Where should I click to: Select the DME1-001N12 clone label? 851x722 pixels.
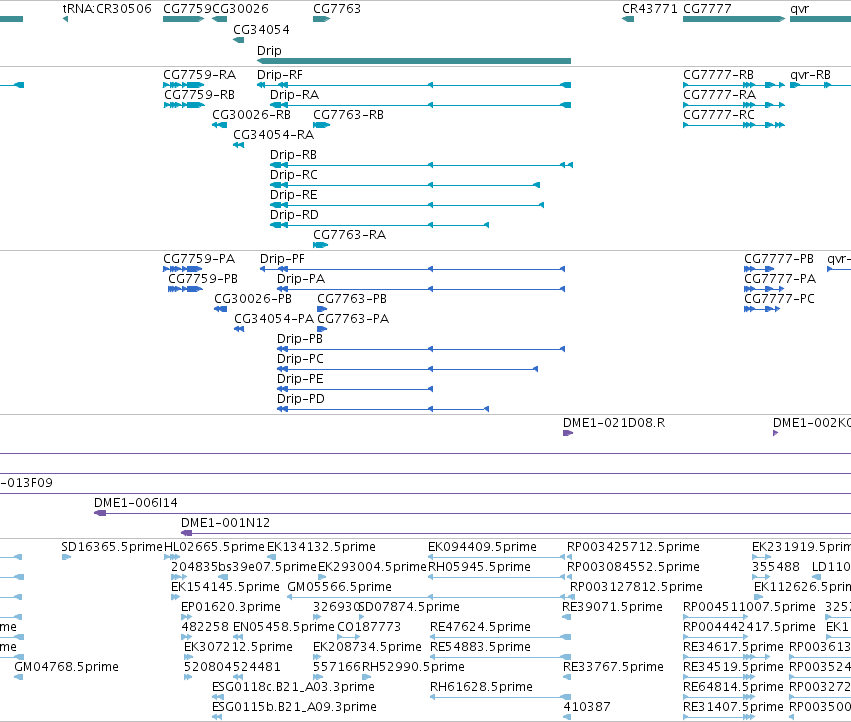coord(225,523)
